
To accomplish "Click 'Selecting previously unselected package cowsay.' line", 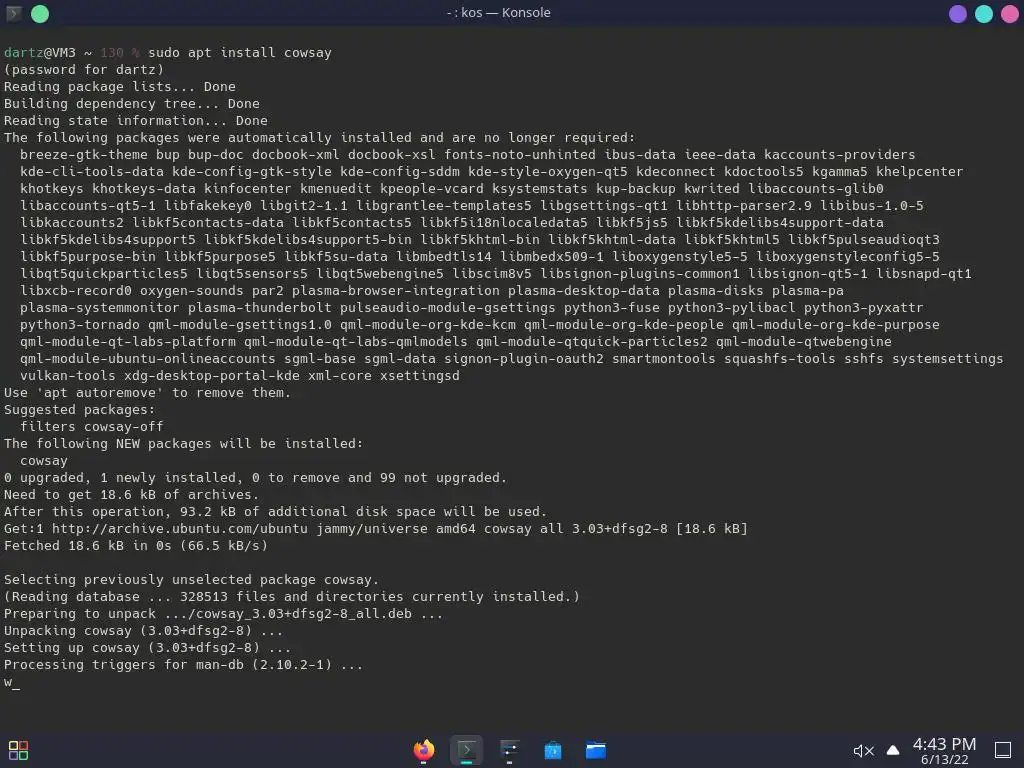I will point(191,579).
